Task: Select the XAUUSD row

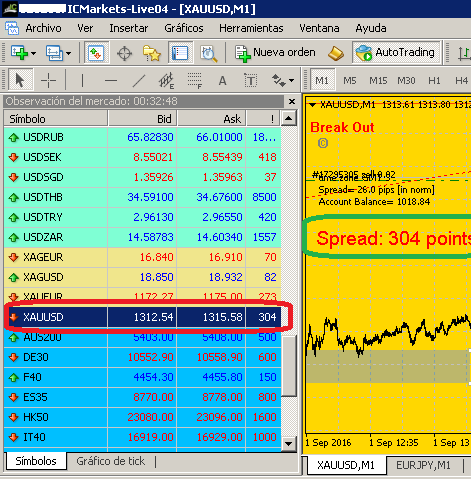Action: [x=142, y=317]
